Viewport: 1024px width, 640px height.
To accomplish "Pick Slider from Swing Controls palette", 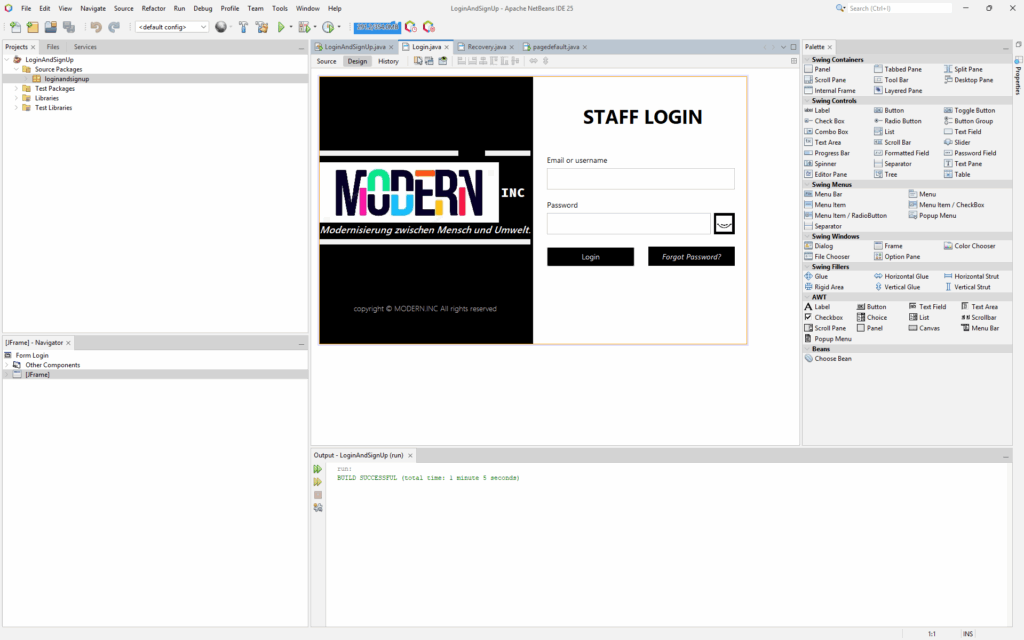I will tap(957, 142).
